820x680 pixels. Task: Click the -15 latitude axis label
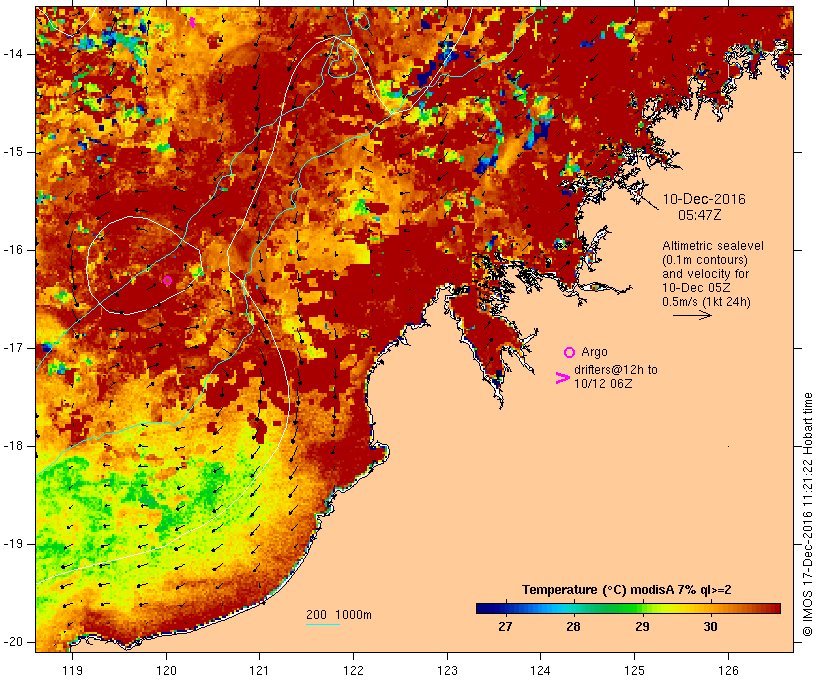[x=13, y=152]
